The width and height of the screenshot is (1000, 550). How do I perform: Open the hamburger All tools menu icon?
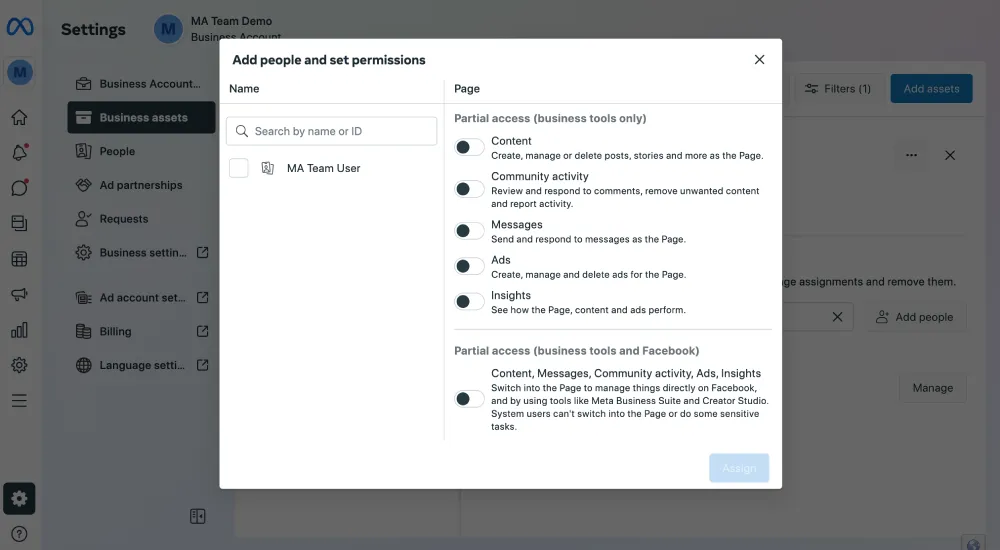coord(19,401)
